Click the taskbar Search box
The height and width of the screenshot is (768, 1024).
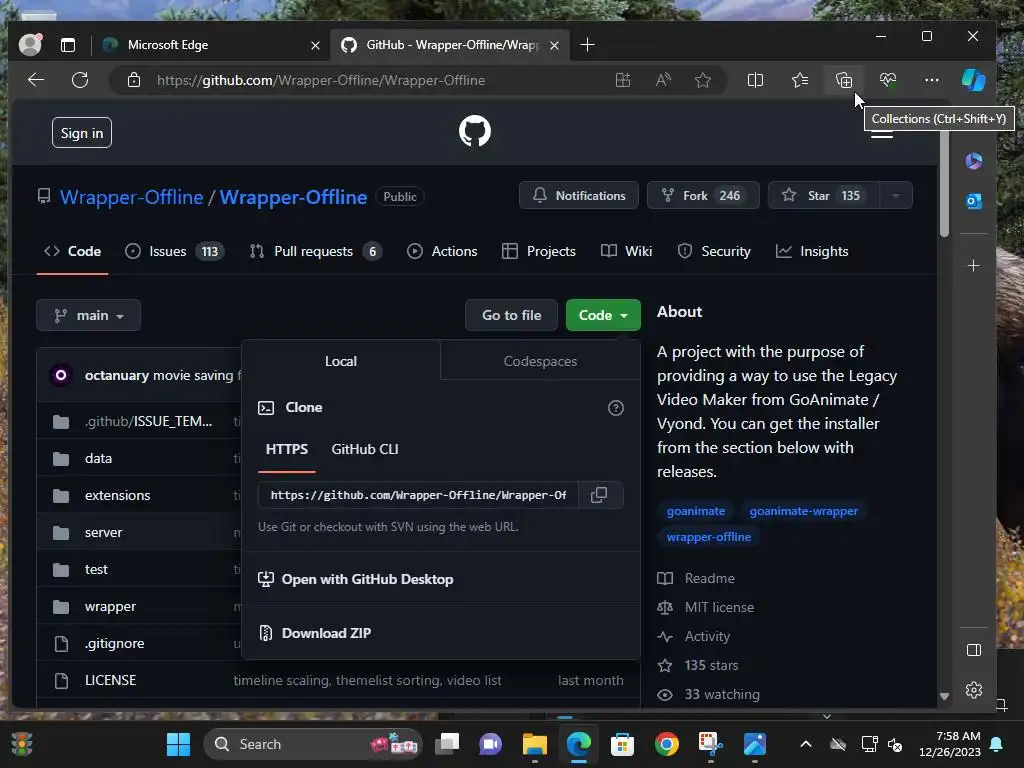coord(313,744)
